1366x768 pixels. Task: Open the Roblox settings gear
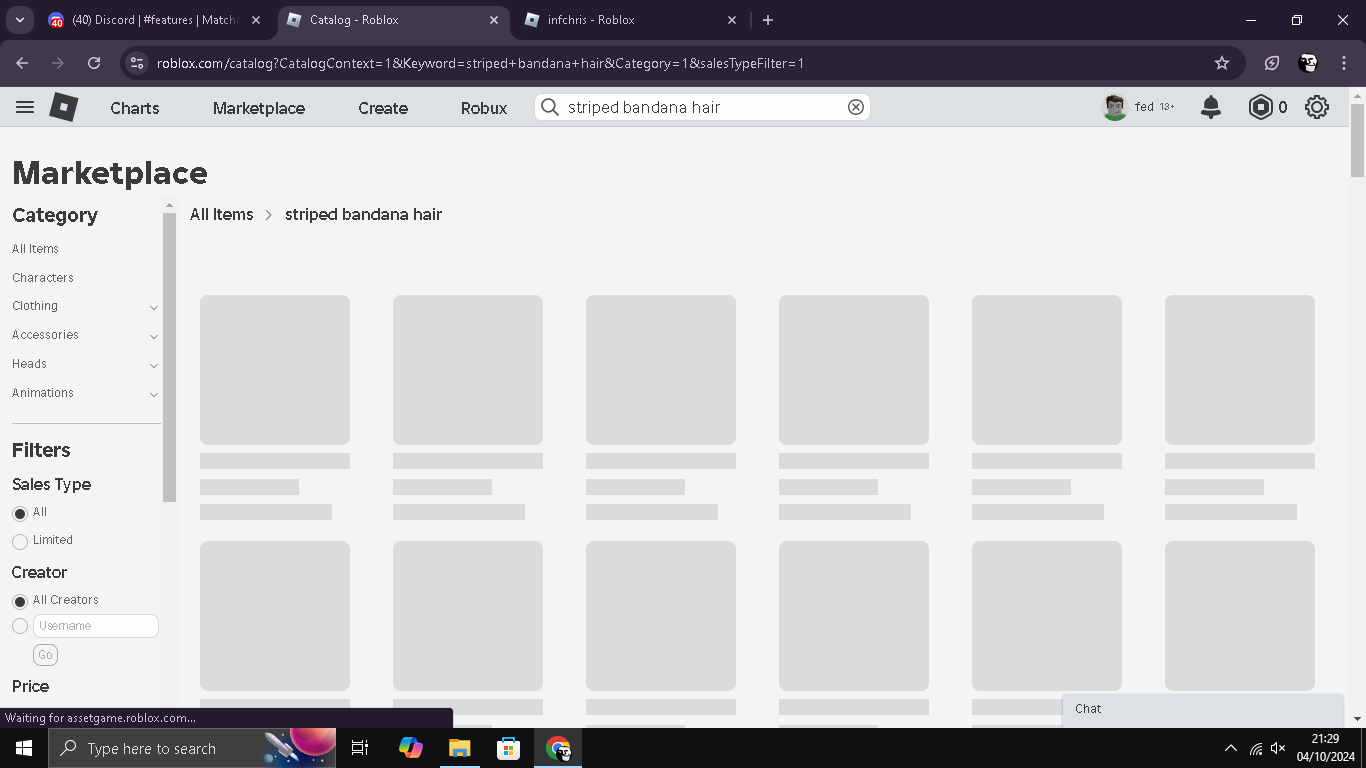coord(1317,107)
